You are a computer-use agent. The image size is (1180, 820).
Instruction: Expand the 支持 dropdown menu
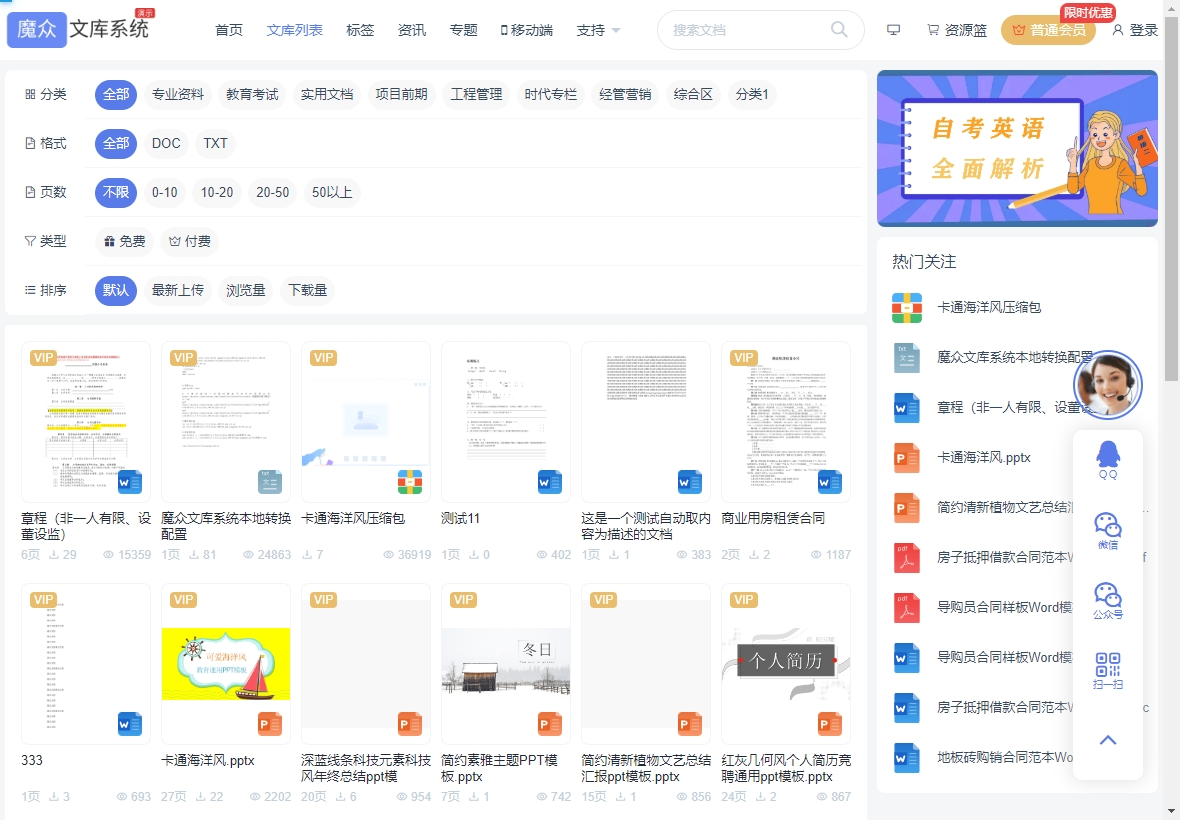(598, 30)
